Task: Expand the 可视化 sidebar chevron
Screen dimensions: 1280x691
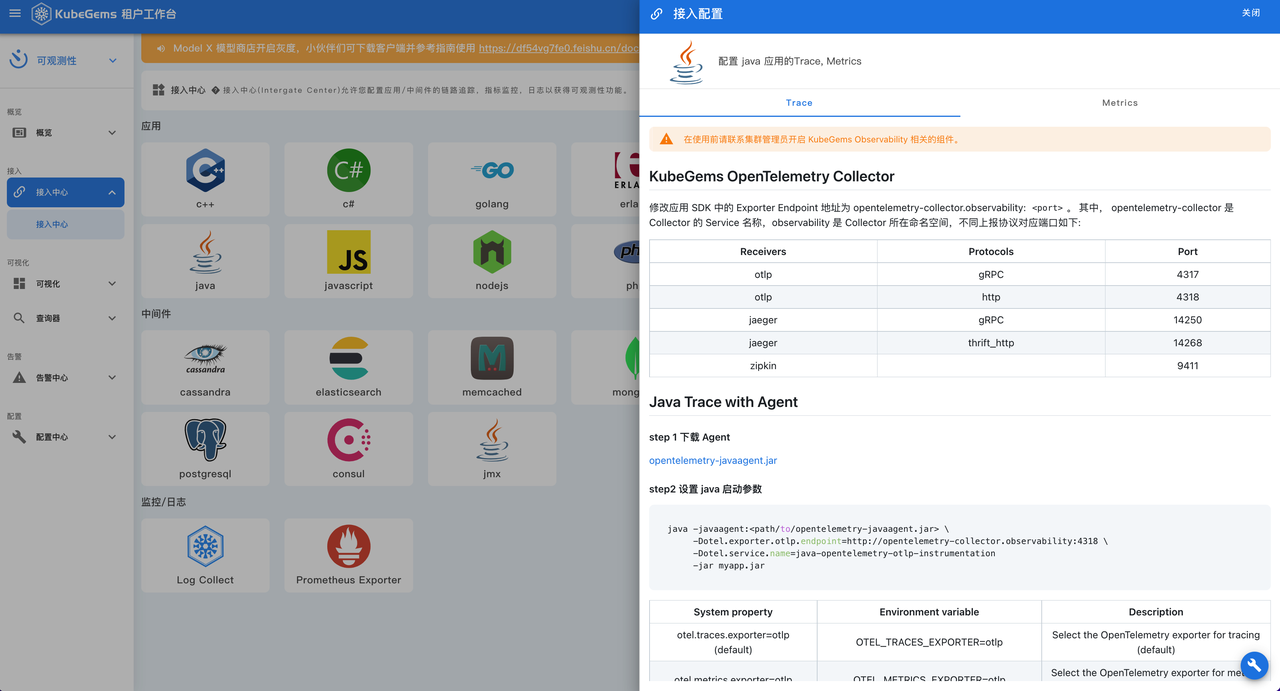Action: pyautogui.click(x=112, y=284)
